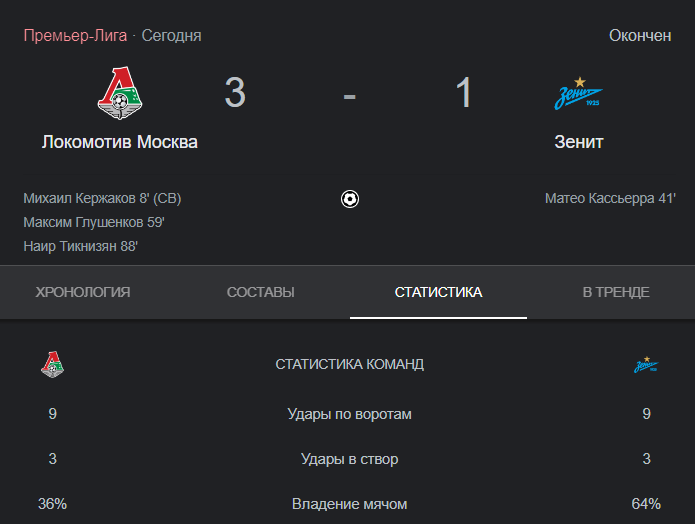
Task: Click the Зенит team name
Action: [x=579, y=142]
